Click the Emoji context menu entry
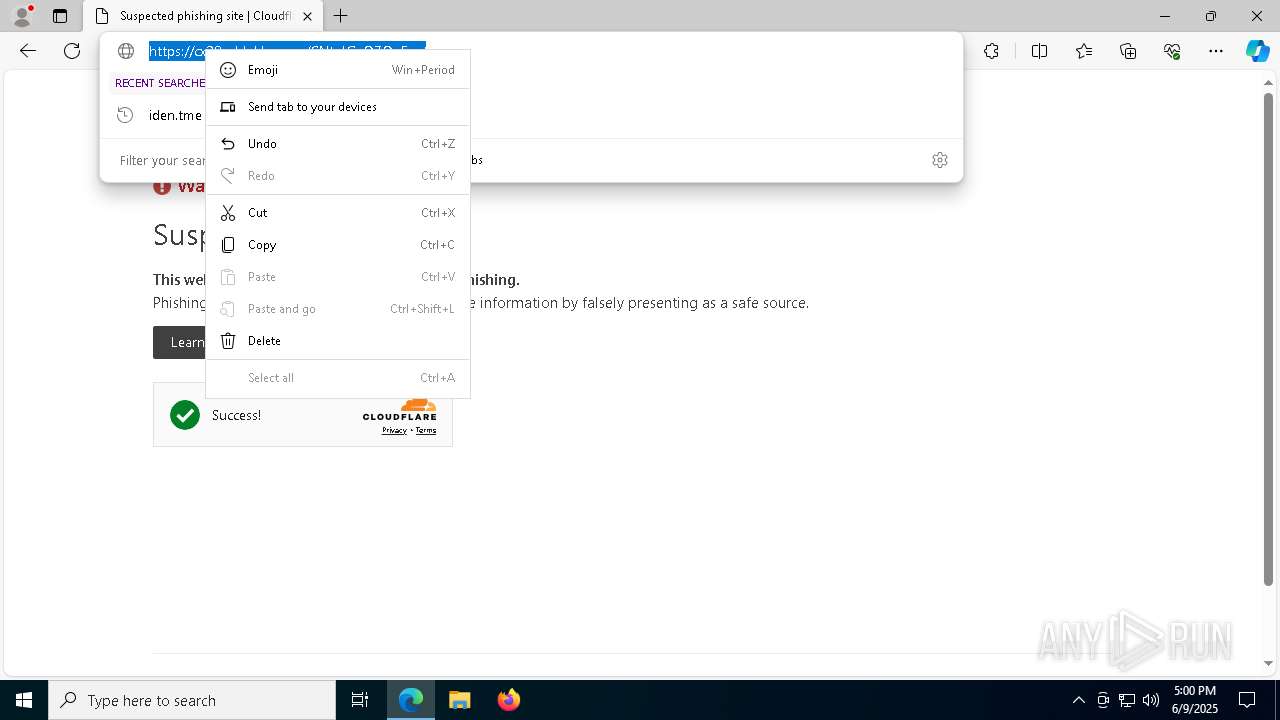 click(338, 70)
